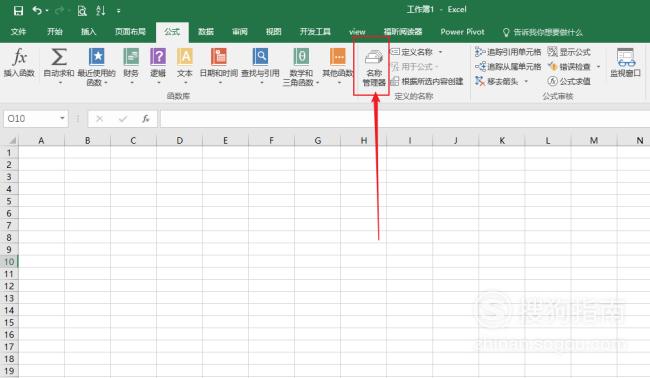Click the Save icon in quick access toolbar
The width and height of the screenshot is (650, 378).
(x=18, y=10)
